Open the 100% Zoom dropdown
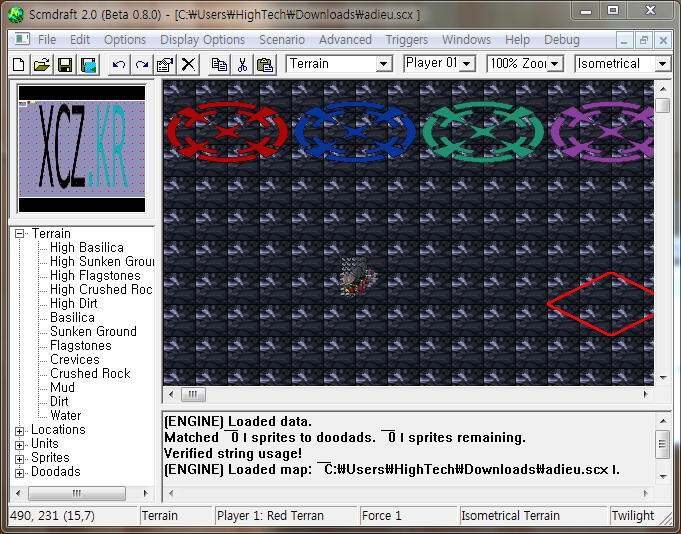 click(555, 64)
